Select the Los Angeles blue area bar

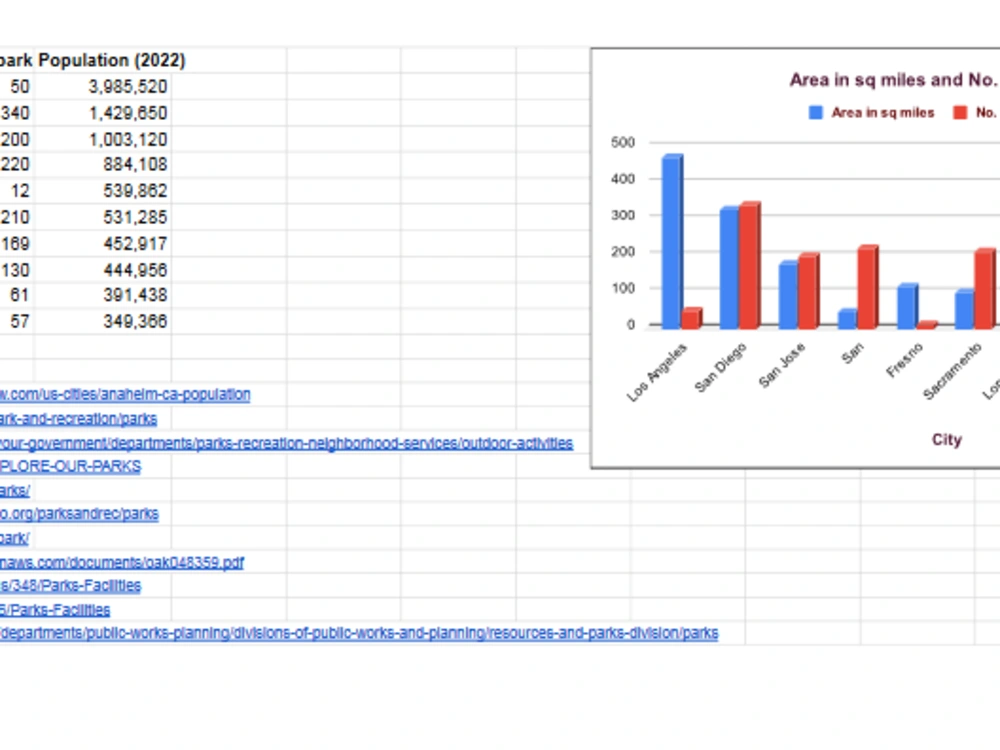pos(672,242)
